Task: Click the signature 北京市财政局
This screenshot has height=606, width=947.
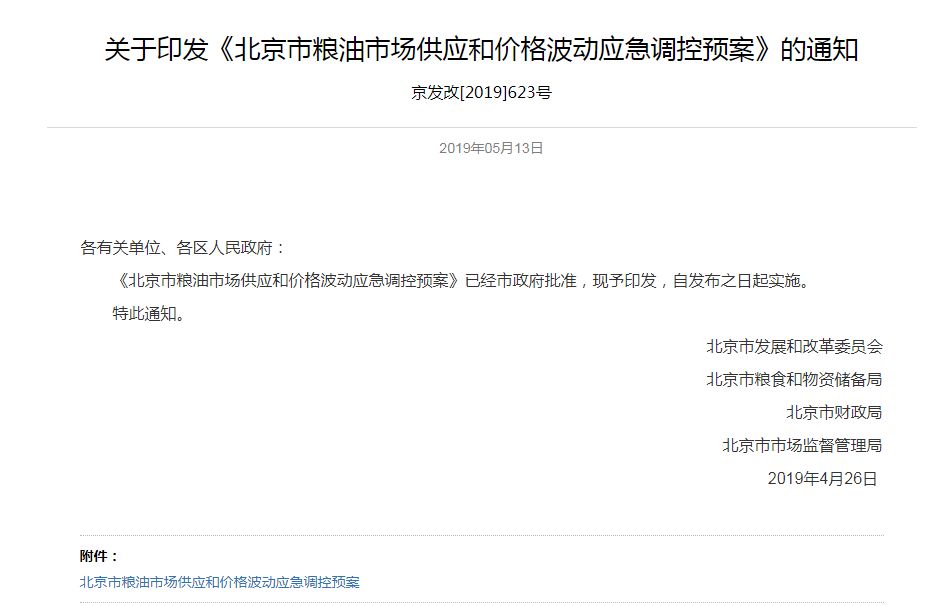Action: [x=834, y=413]
